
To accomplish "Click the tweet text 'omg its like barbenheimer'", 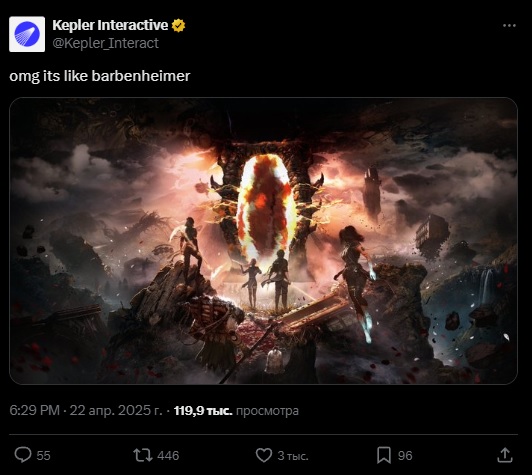I will [100, 76].
